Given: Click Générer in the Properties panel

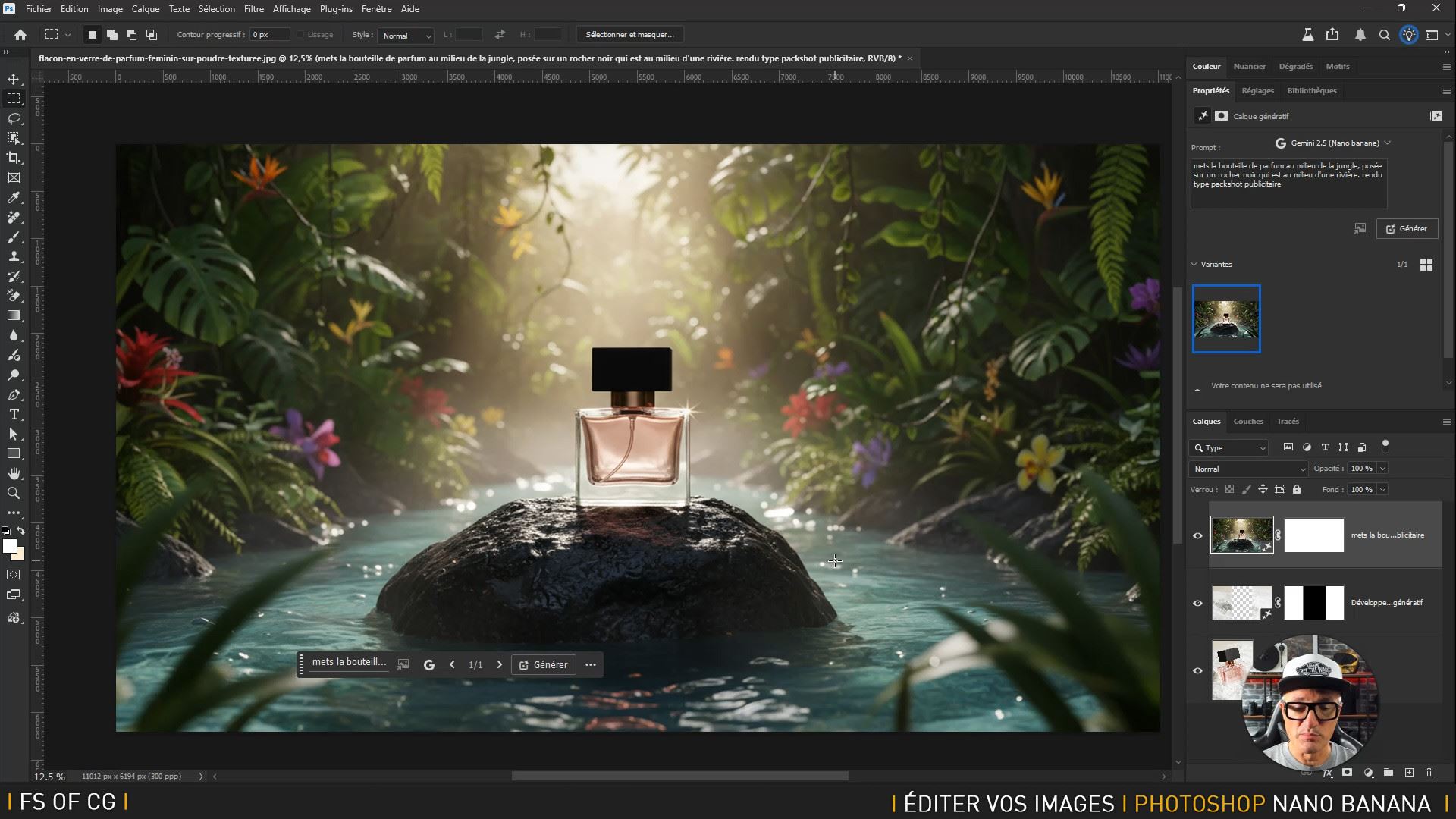Looking at the screenshot, I should coord(1407,228).
